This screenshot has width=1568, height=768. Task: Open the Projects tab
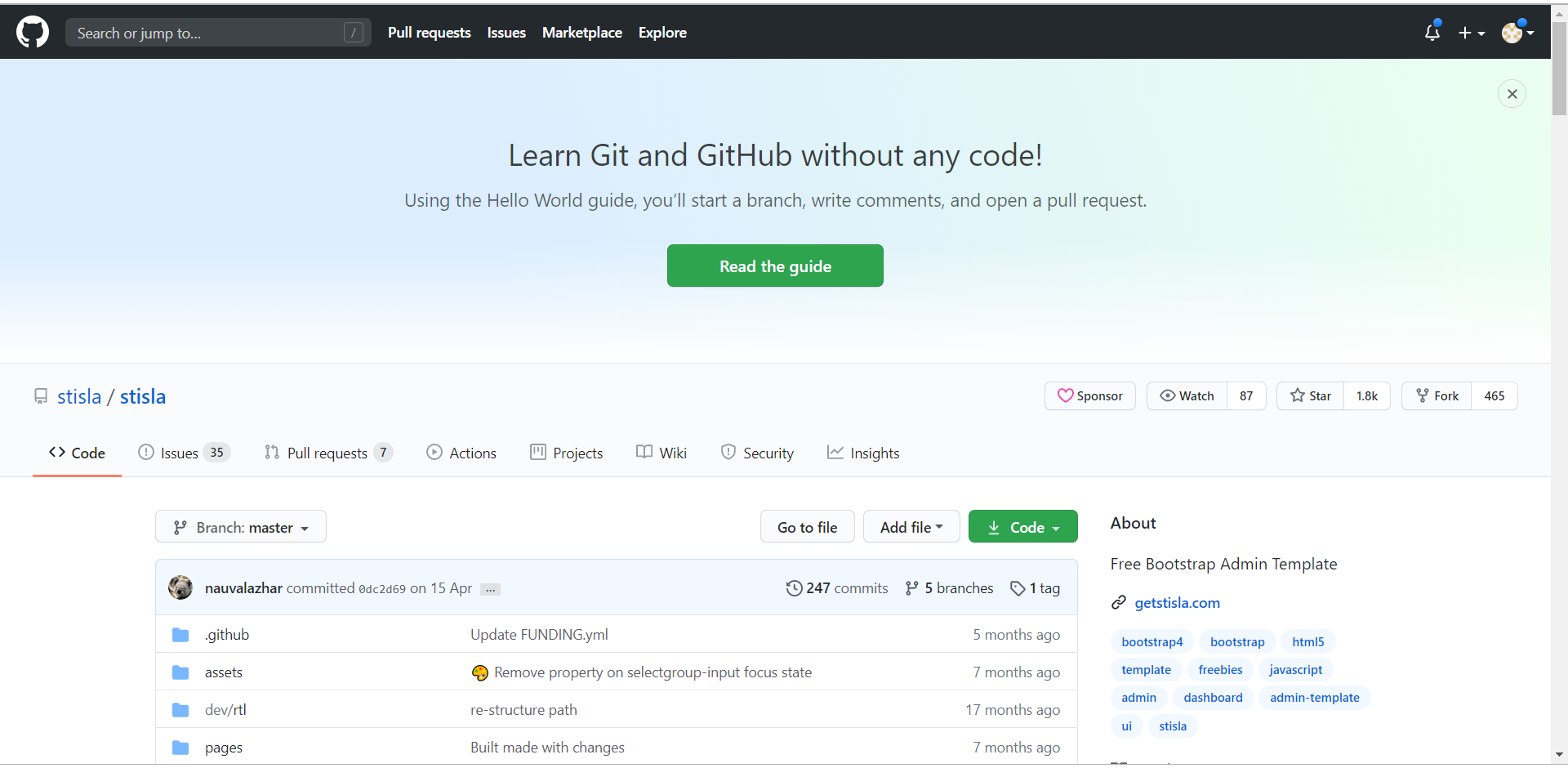[x=567, y=453]
